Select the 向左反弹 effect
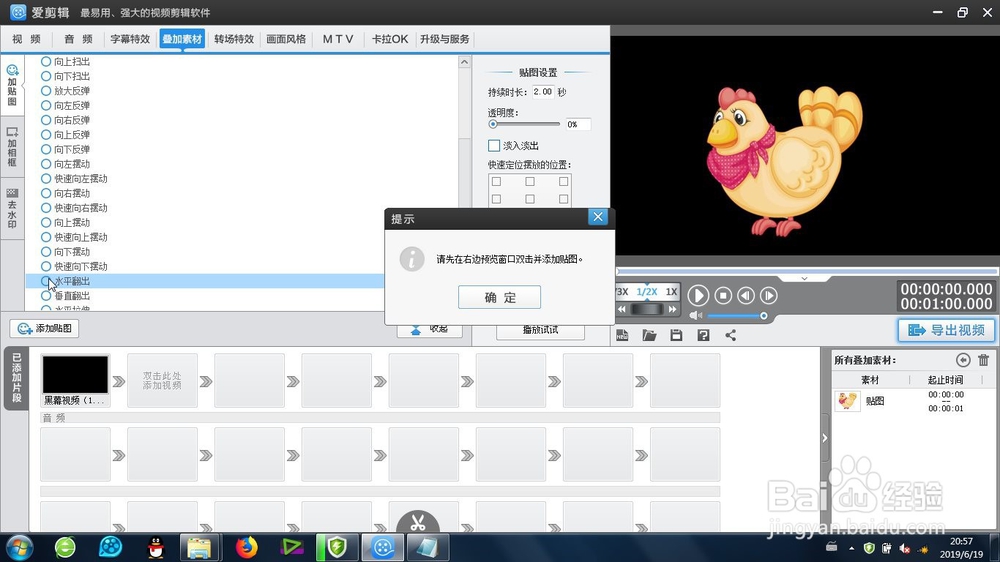 point(65,105)
